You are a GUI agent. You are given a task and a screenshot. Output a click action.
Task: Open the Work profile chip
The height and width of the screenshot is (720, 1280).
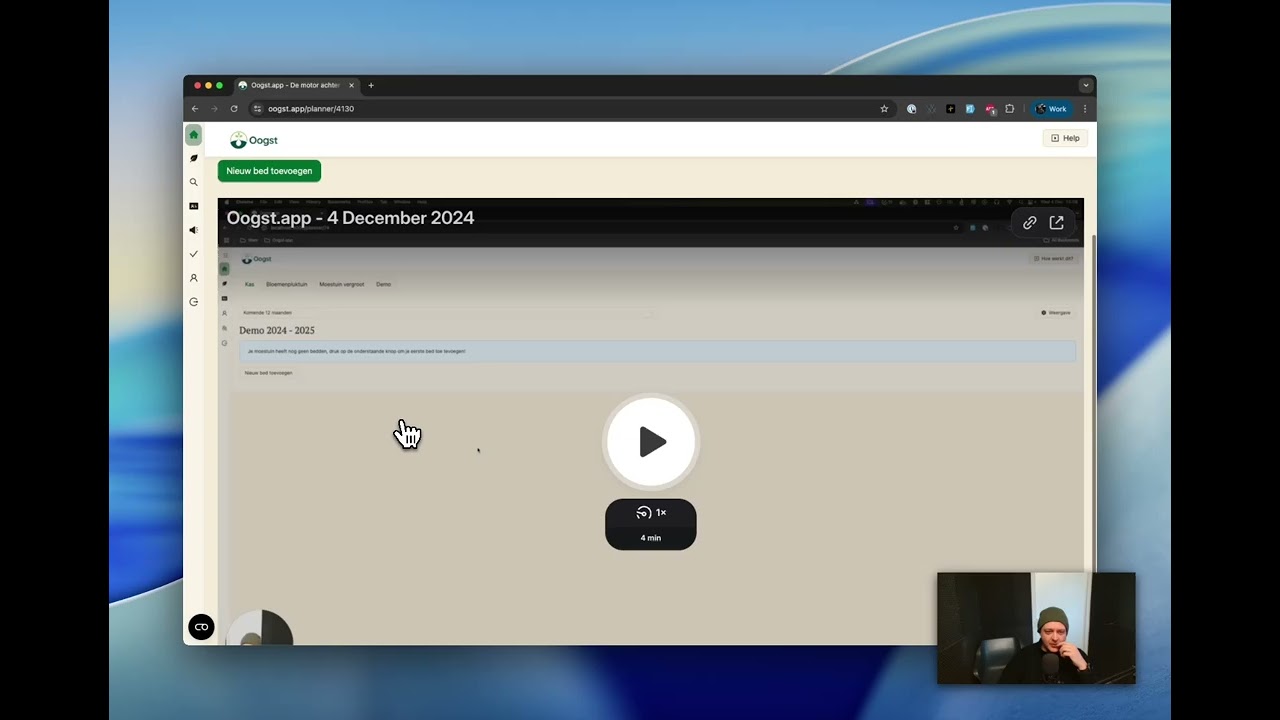point(1051,109)
